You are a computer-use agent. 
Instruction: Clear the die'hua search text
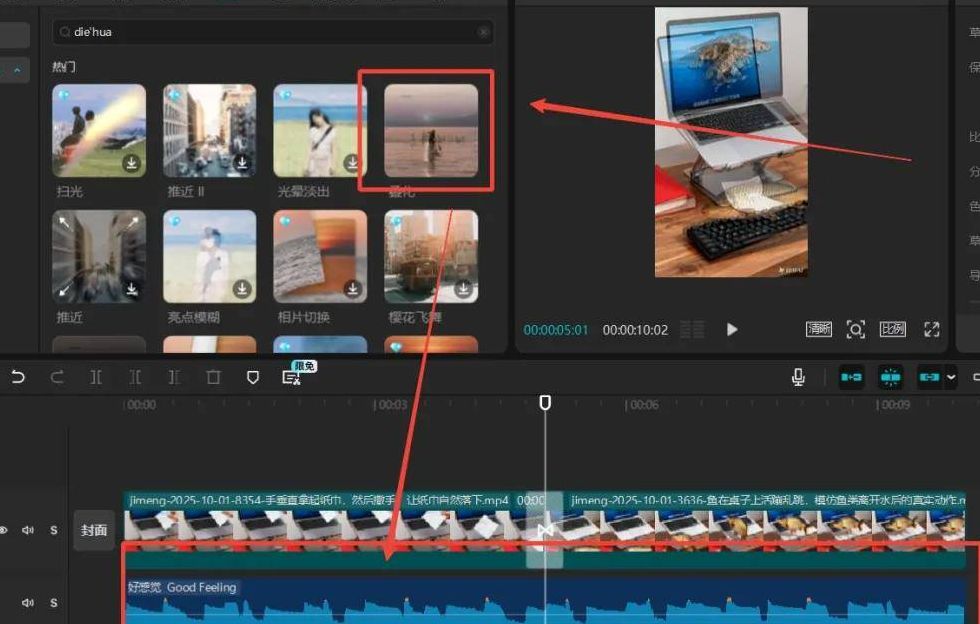click(484, 32)
